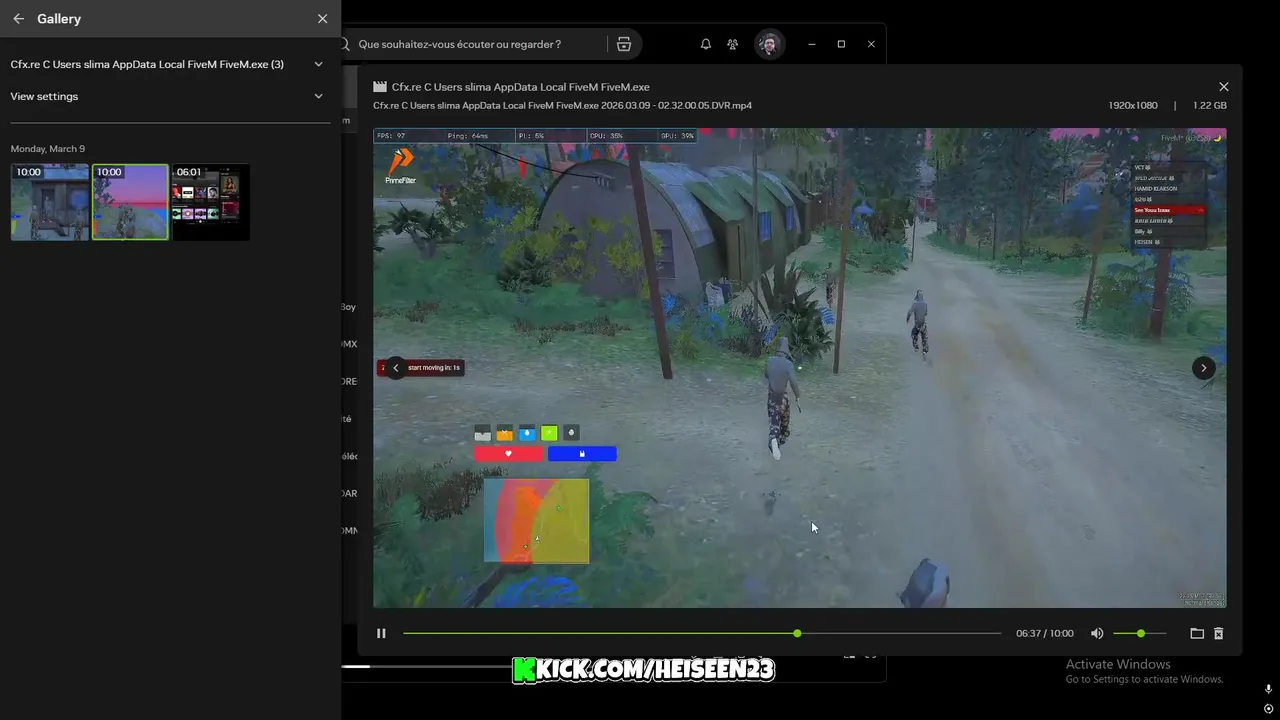Viewport: 1280px width, 720px height.
Task: Close the video viewer window
Action: (x=1223, y=87)
